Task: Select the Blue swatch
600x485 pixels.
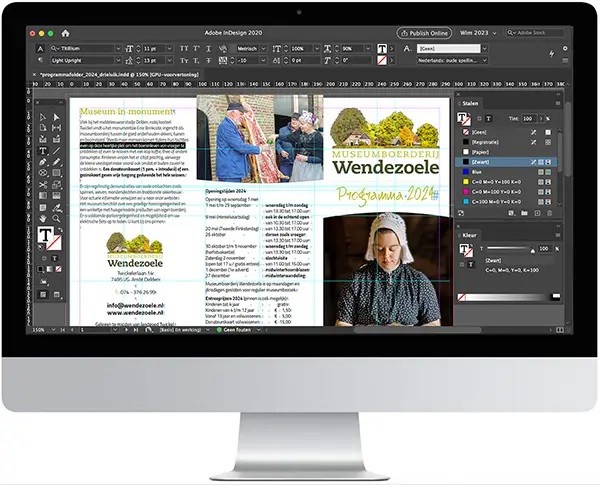Action: pyautogui.click(x=507, y=172)
